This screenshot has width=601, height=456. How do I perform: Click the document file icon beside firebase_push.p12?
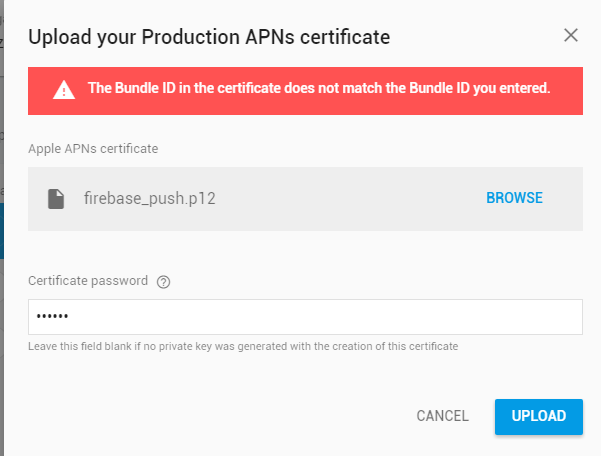[57, 198]
